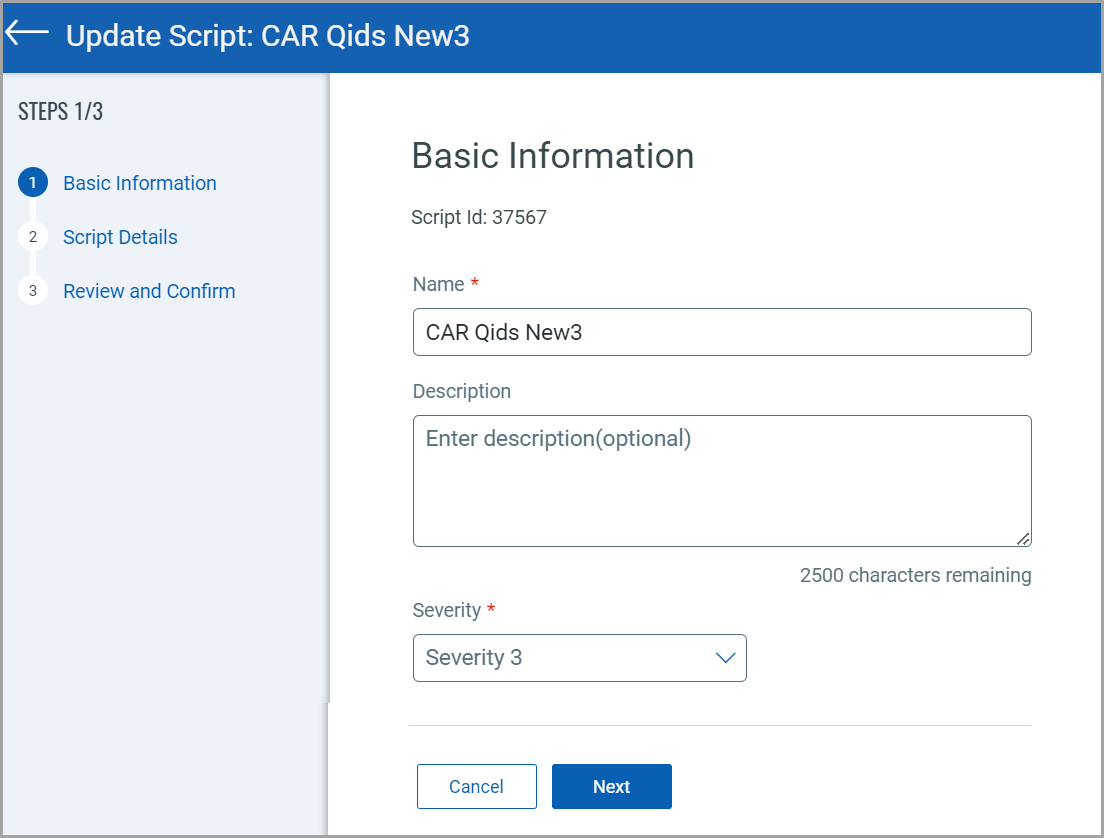The height and width of the screenshot is (838, 1104).
Task: Focus the Name field containing CAR Qids New3
Action: pyautogui.click(x=721, y=332)
